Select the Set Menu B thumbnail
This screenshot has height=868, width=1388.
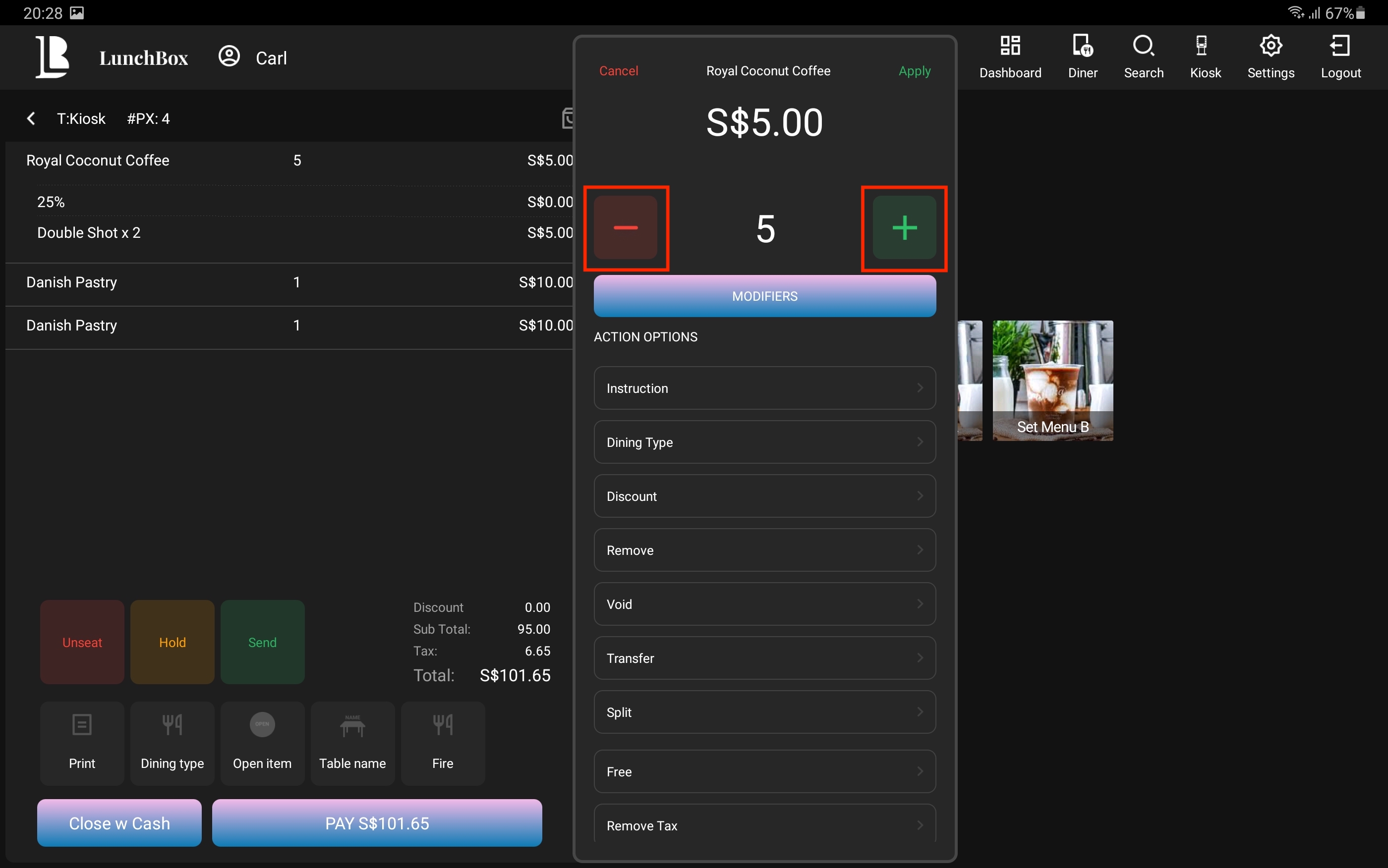pyautogui.click(x=1052, y=380)
